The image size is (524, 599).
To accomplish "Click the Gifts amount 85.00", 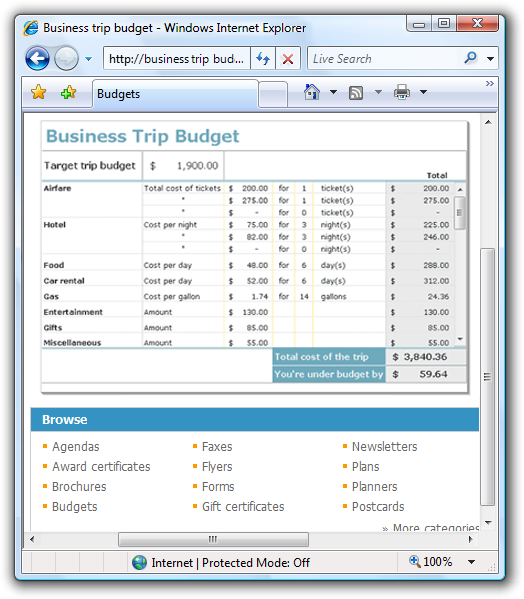I will point(257,328).
